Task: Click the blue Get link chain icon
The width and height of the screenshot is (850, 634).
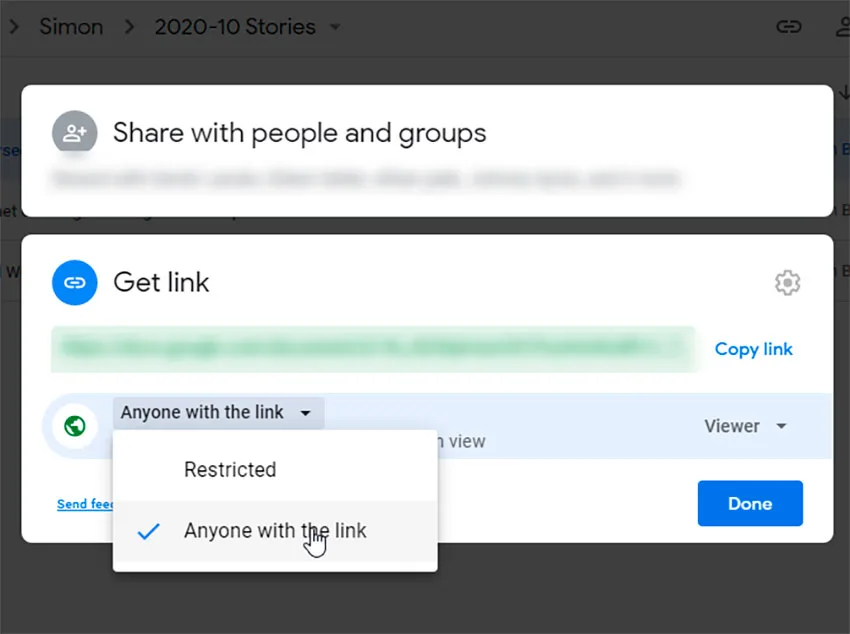Action: point(75,282)
